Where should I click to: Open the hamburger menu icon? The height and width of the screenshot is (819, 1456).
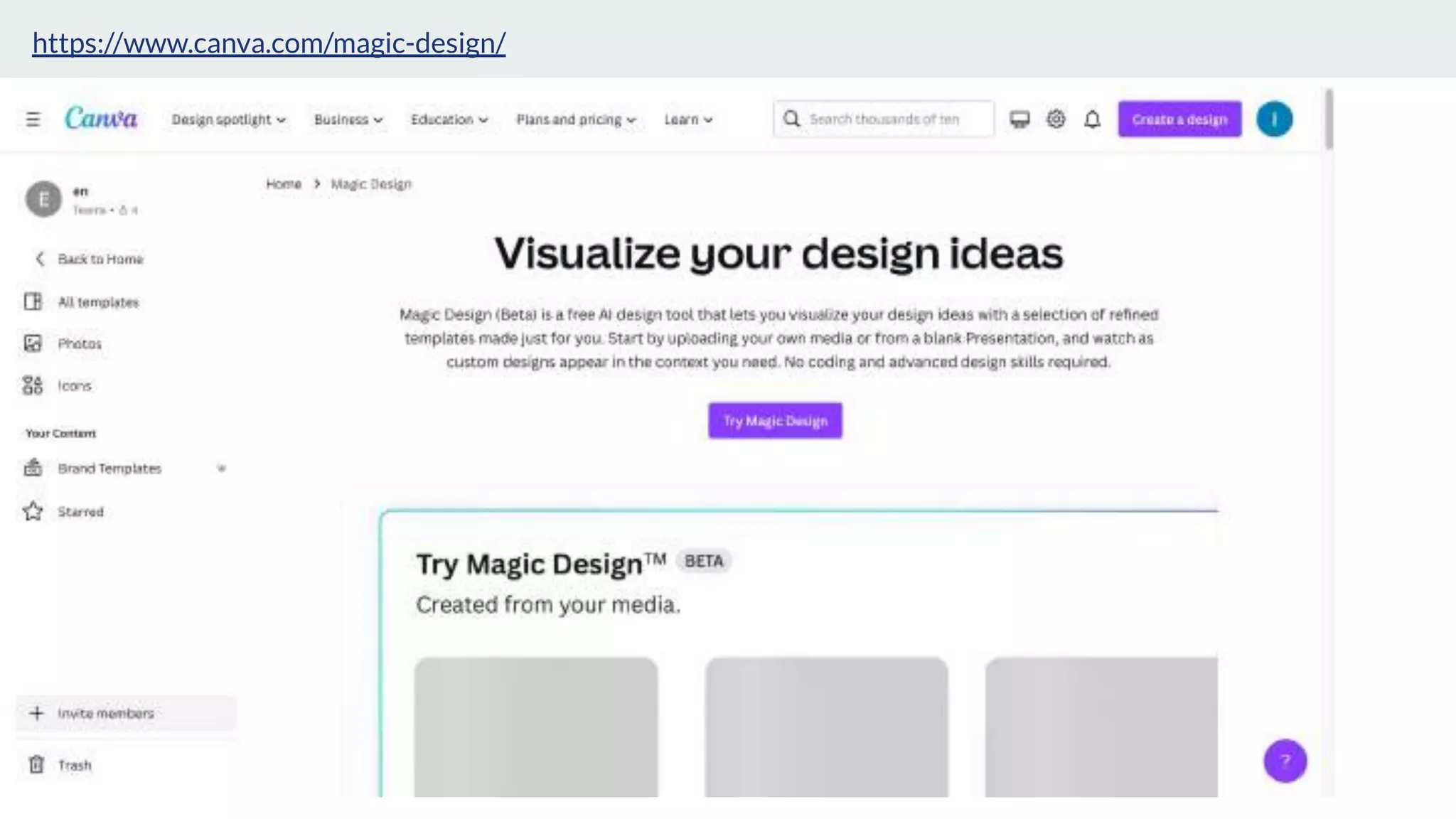tap(33, 119)
